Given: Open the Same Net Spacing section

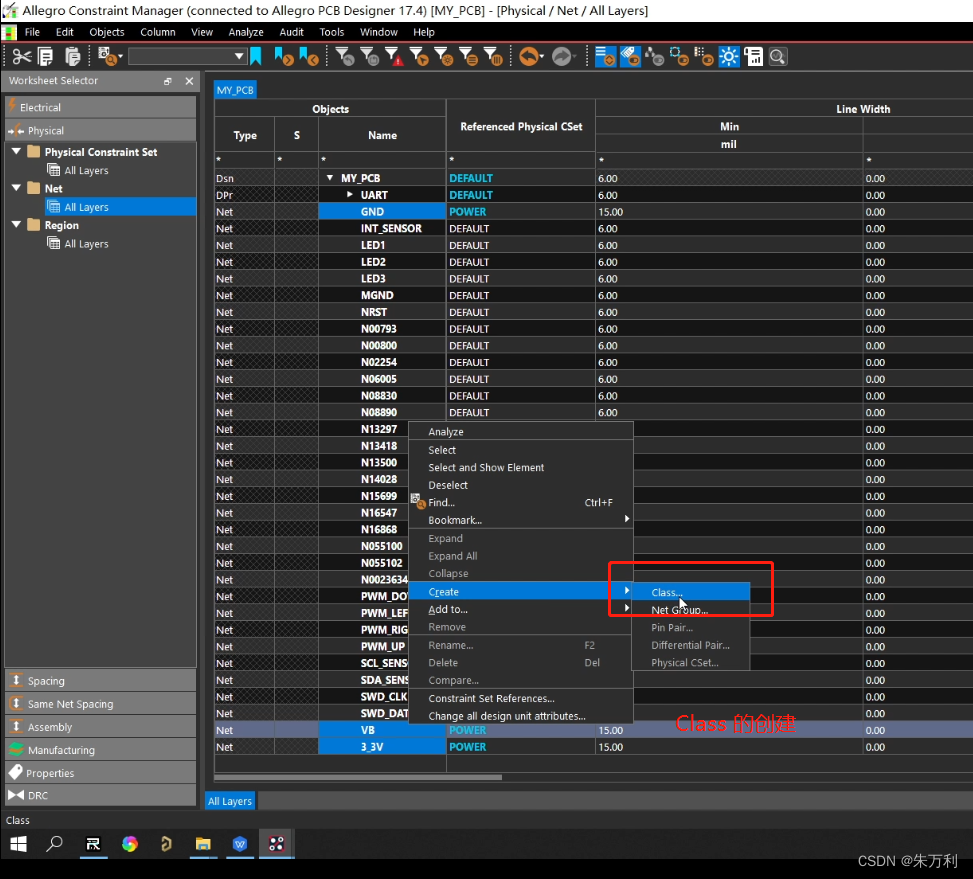Looking at the screenshot, I should [x=101, y=703].
